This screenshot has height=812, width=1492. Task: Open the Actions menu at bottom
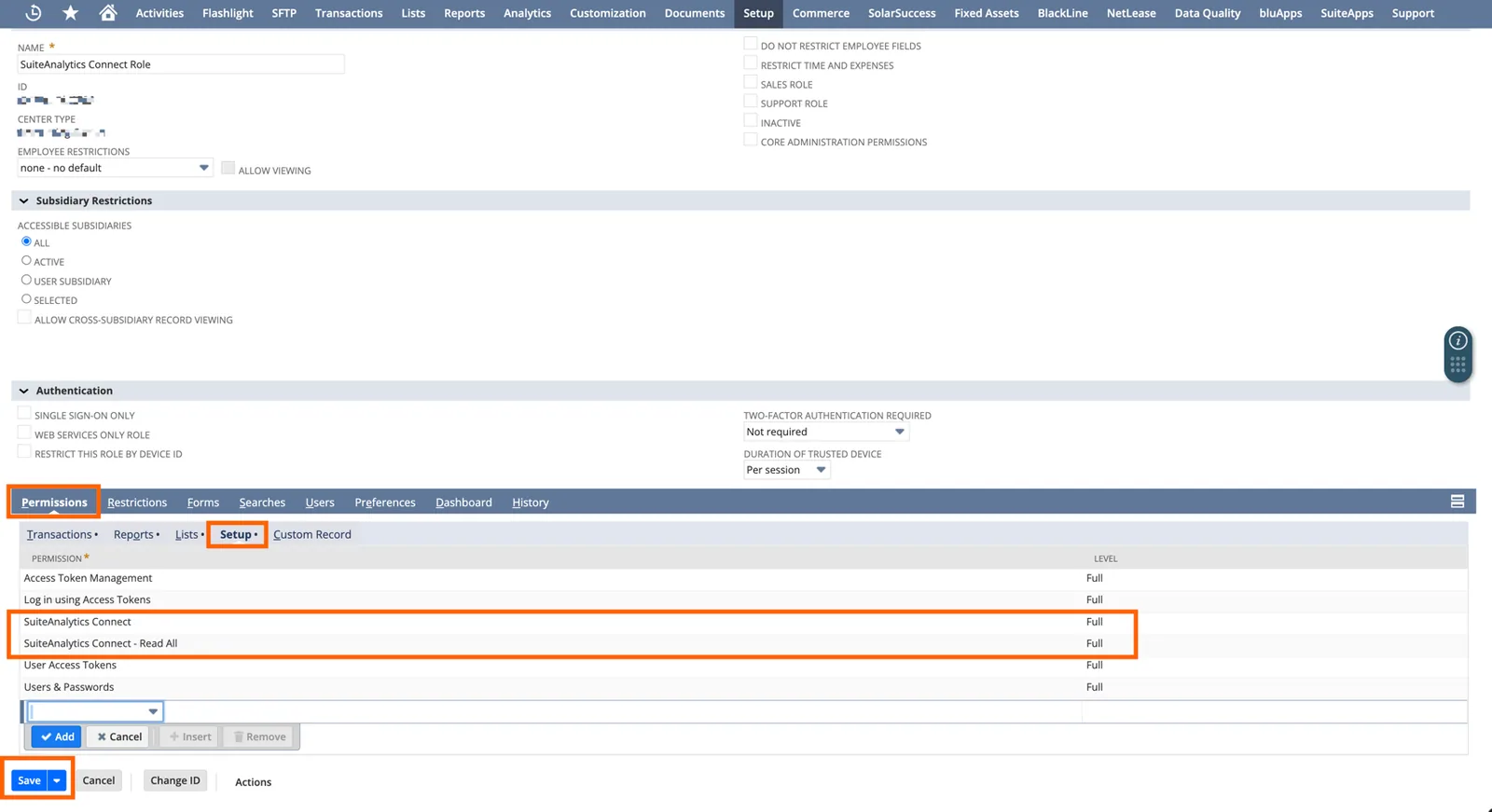click(253, 782)
